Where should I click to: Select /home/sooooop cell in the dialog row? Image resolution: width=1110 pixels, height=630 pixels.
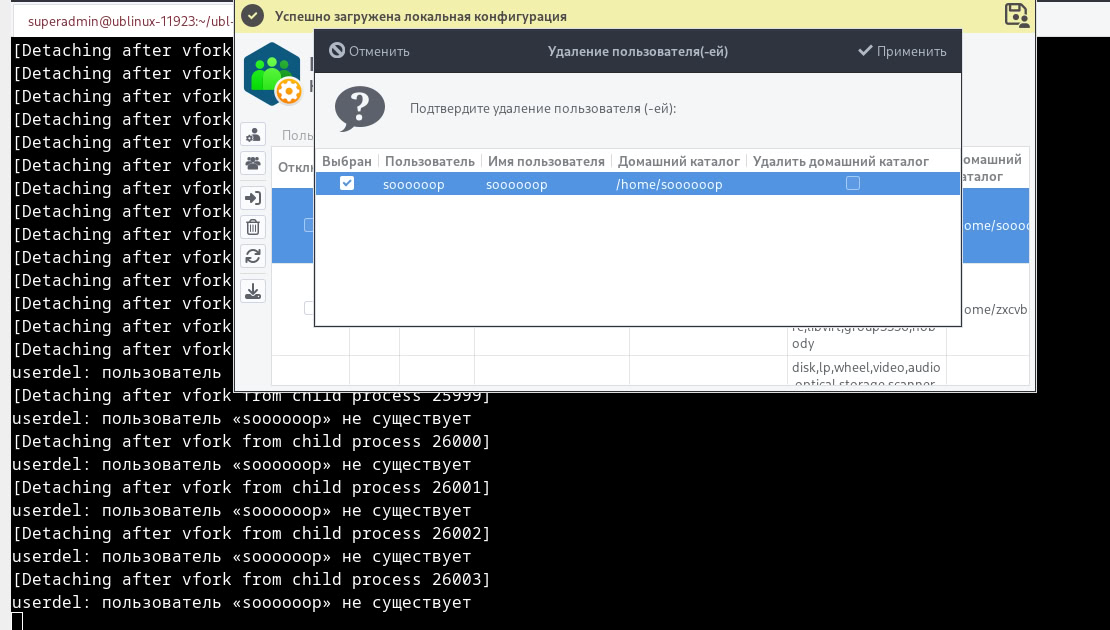(x=669, y=185)
